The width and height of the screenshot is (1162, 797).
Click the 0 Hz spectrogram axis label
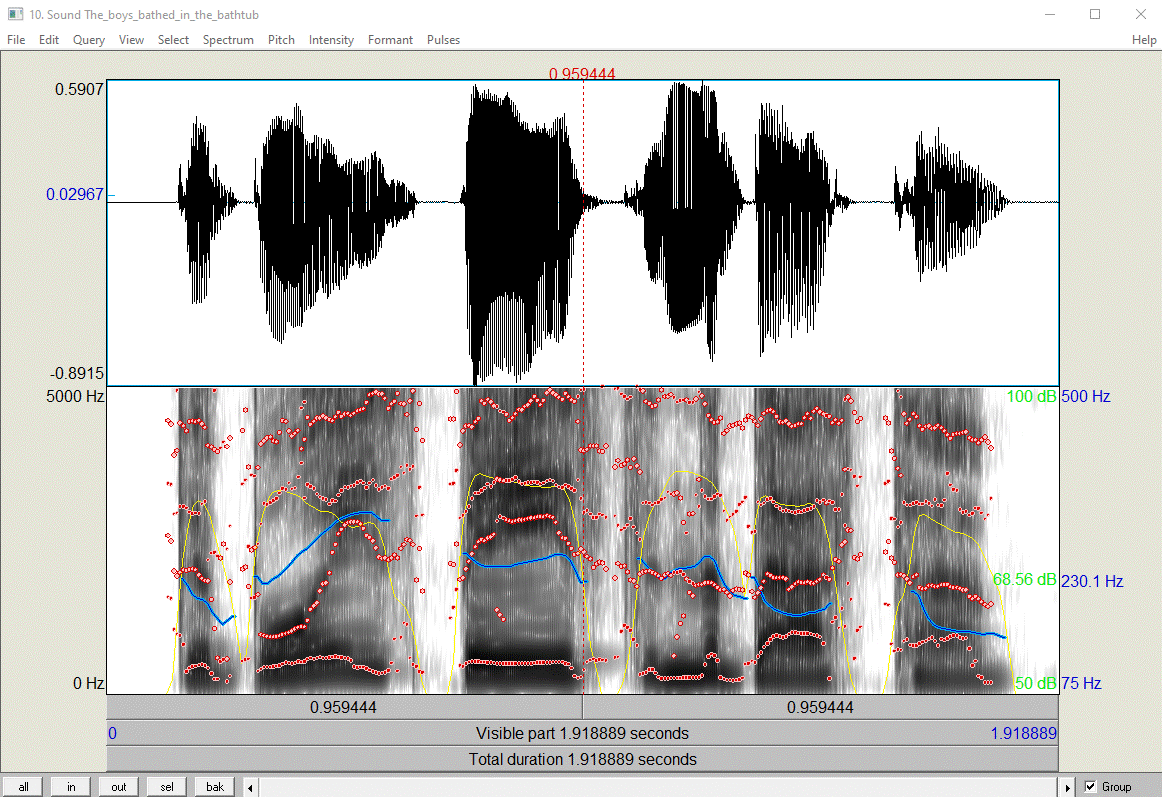pyautogui.click(x=88, y=683)
